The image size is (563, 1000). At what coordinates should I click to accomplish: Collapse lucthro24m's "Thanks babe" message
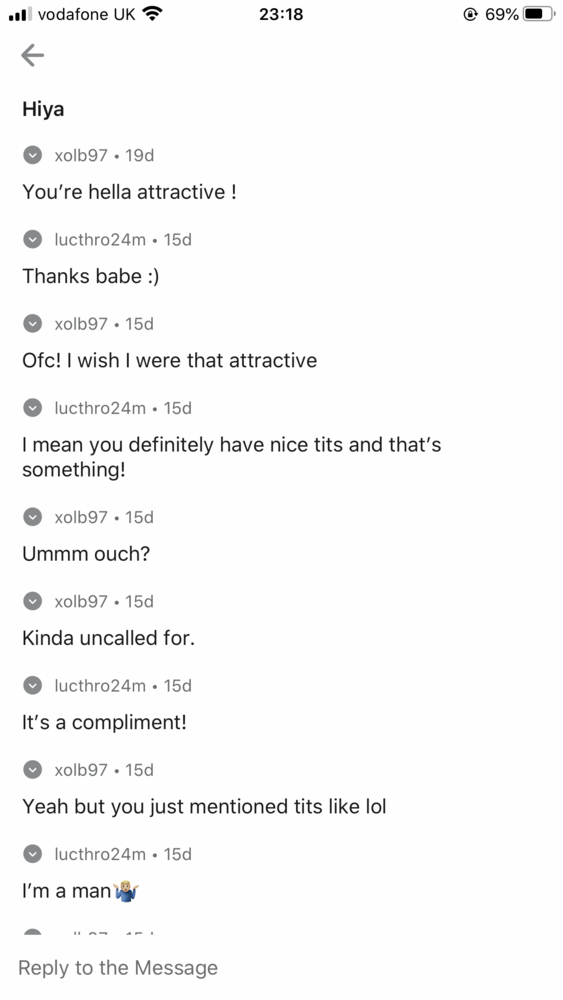(33, 239)
